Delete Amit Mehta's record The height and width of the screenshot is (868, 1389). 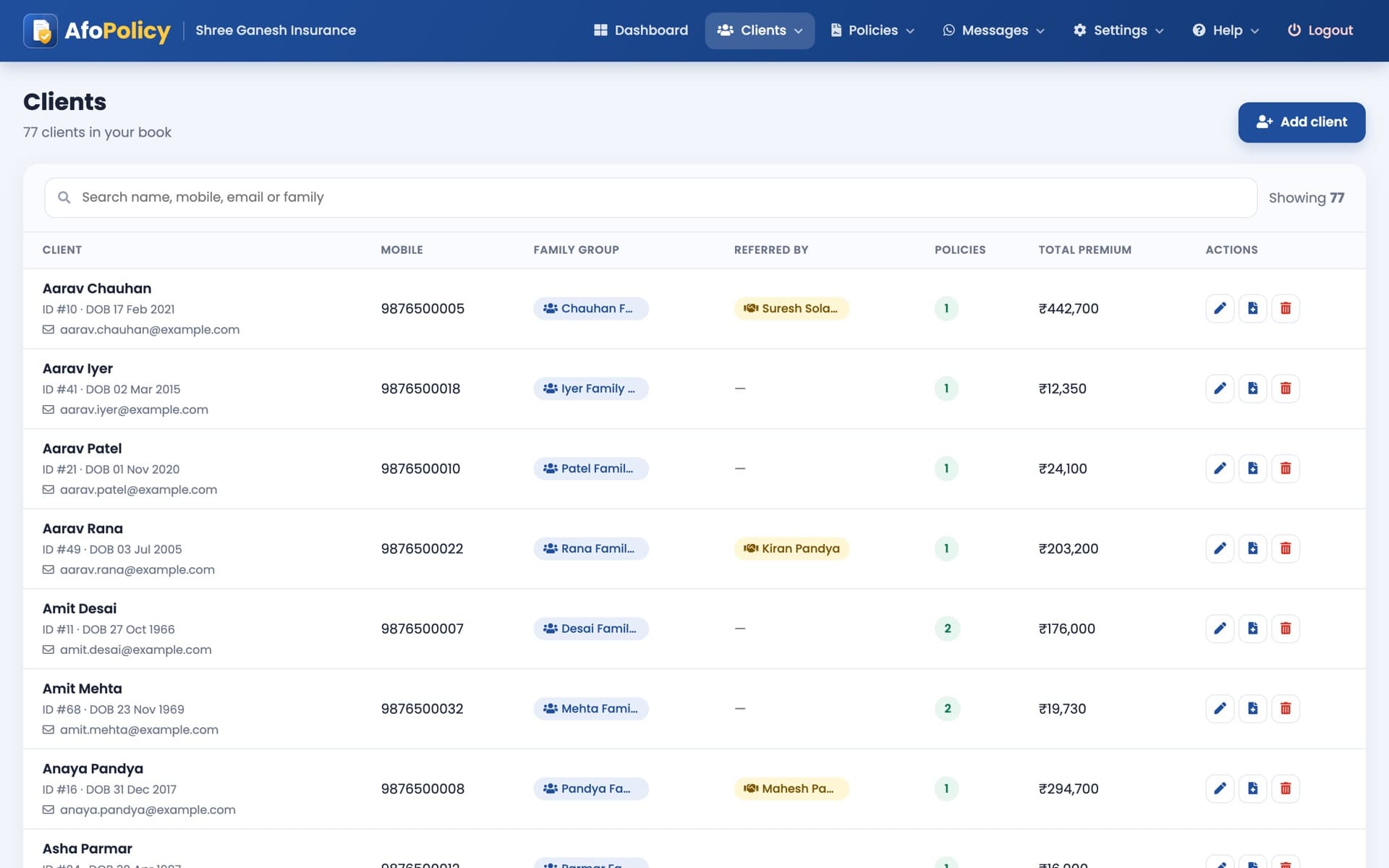click(x=1286, y=709)
